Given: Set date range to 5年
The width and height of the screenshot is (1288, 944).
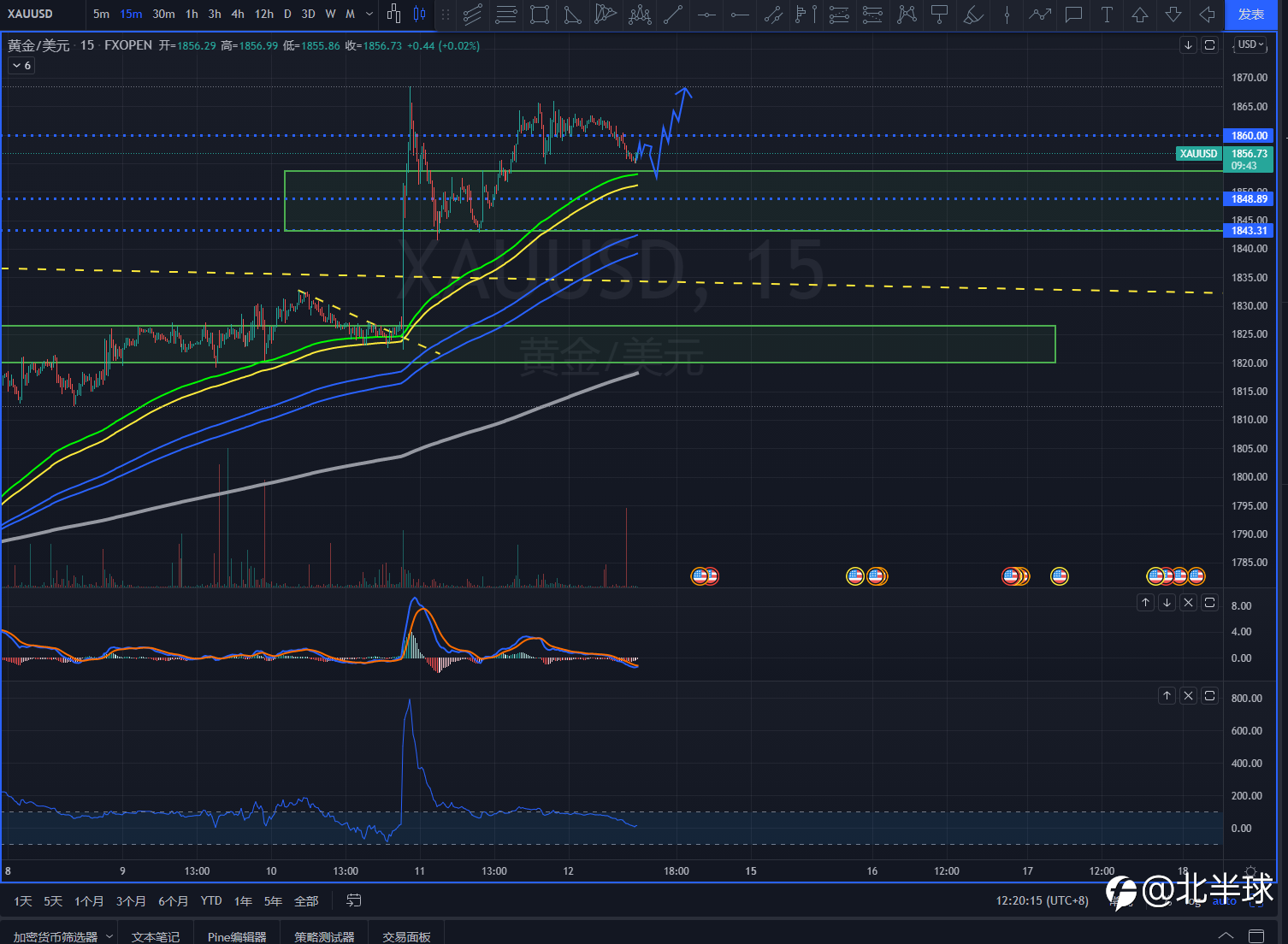Looking at the screenshot, I should tap(273, 901).
